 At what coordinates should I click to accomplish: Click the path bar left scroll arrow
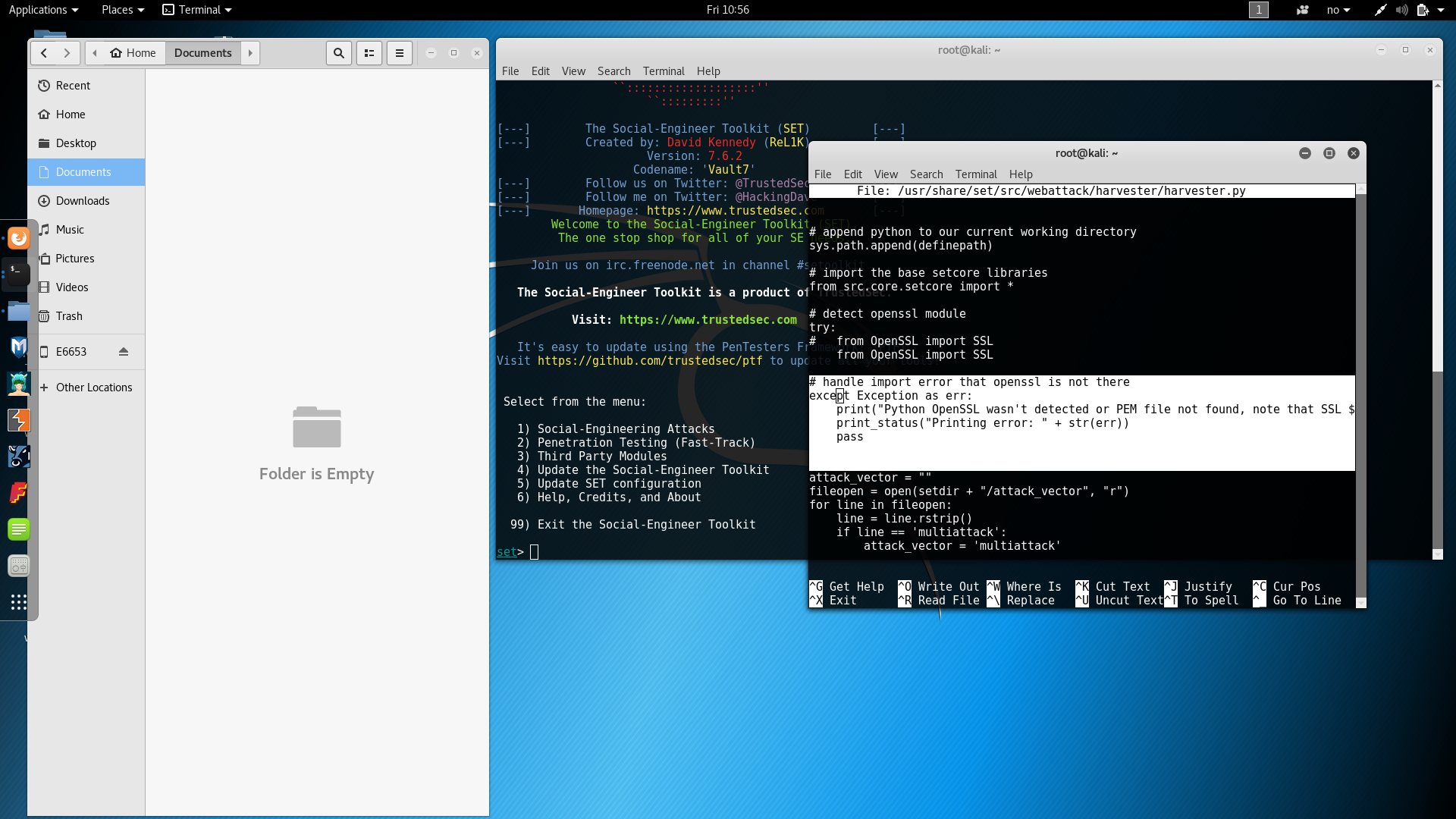tap(95, 53)
